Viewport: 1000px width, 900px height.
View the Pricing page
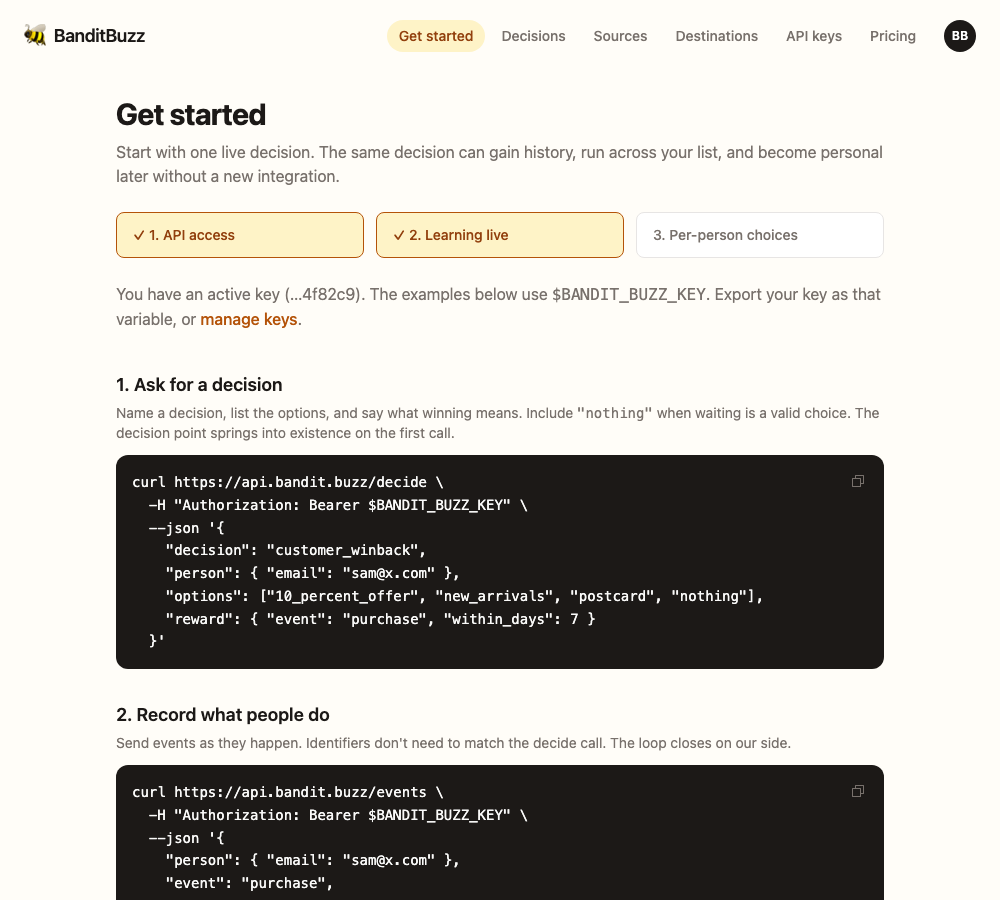(892, 36)
